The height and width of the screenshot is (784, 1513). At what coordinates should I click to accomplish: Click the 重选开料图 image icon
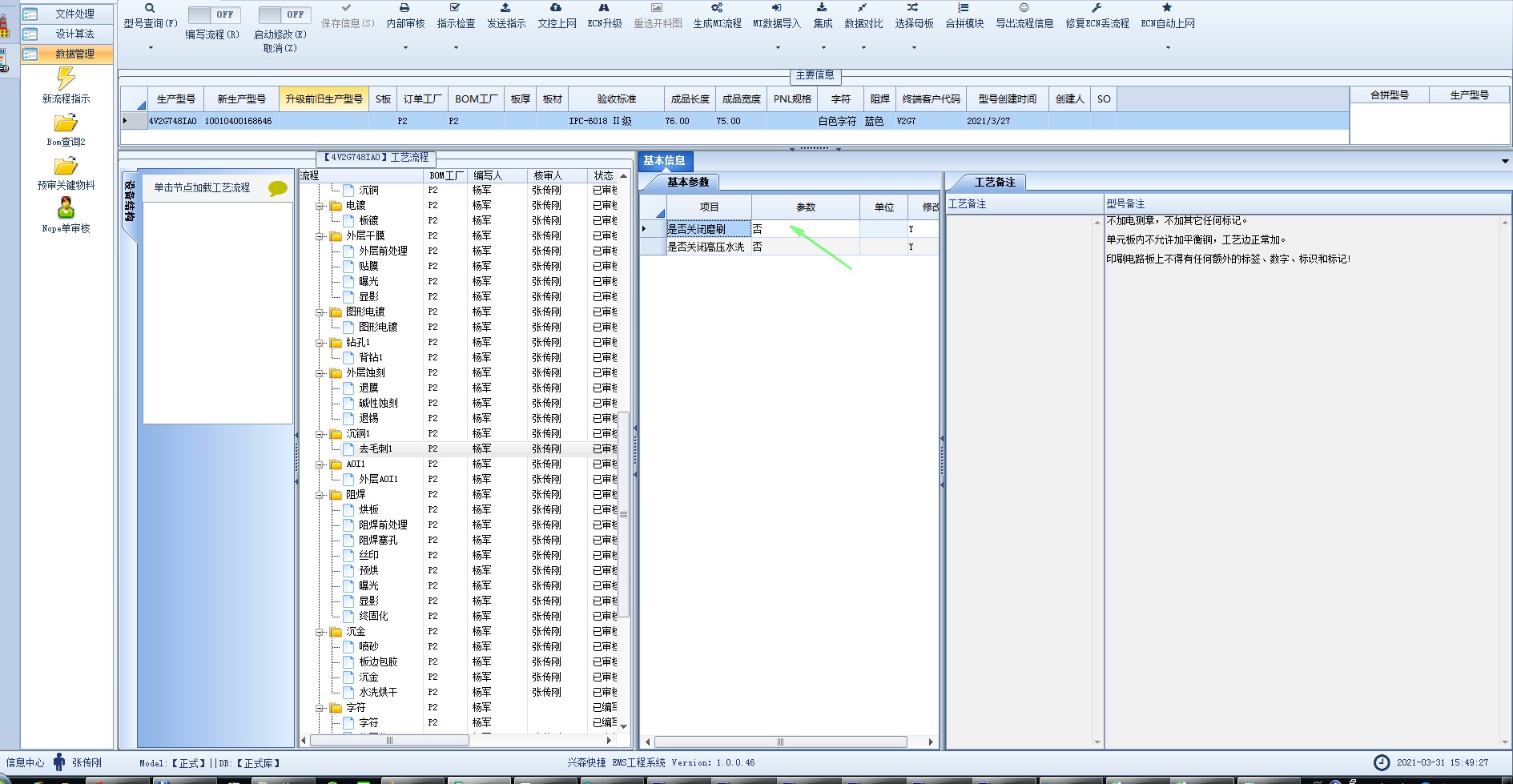coord(658,8)
